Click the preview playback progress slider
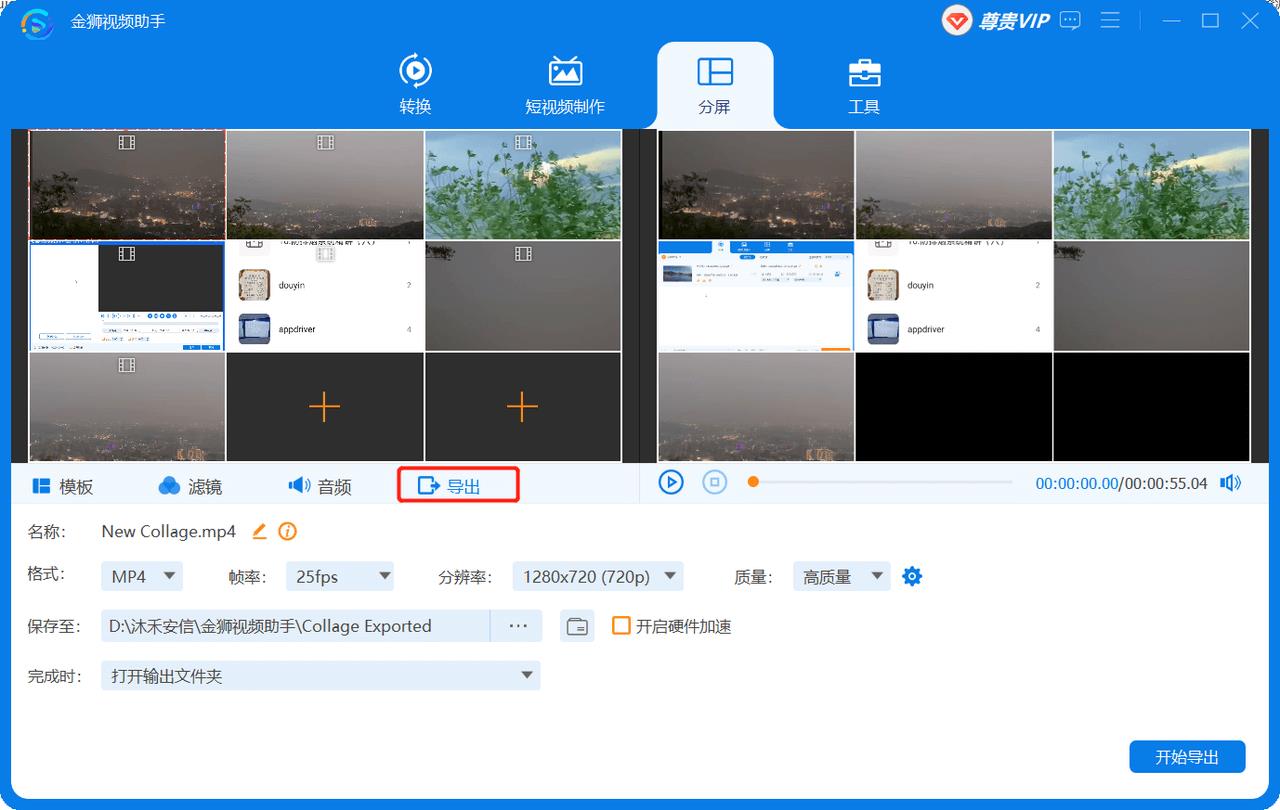 coord(880,483)
